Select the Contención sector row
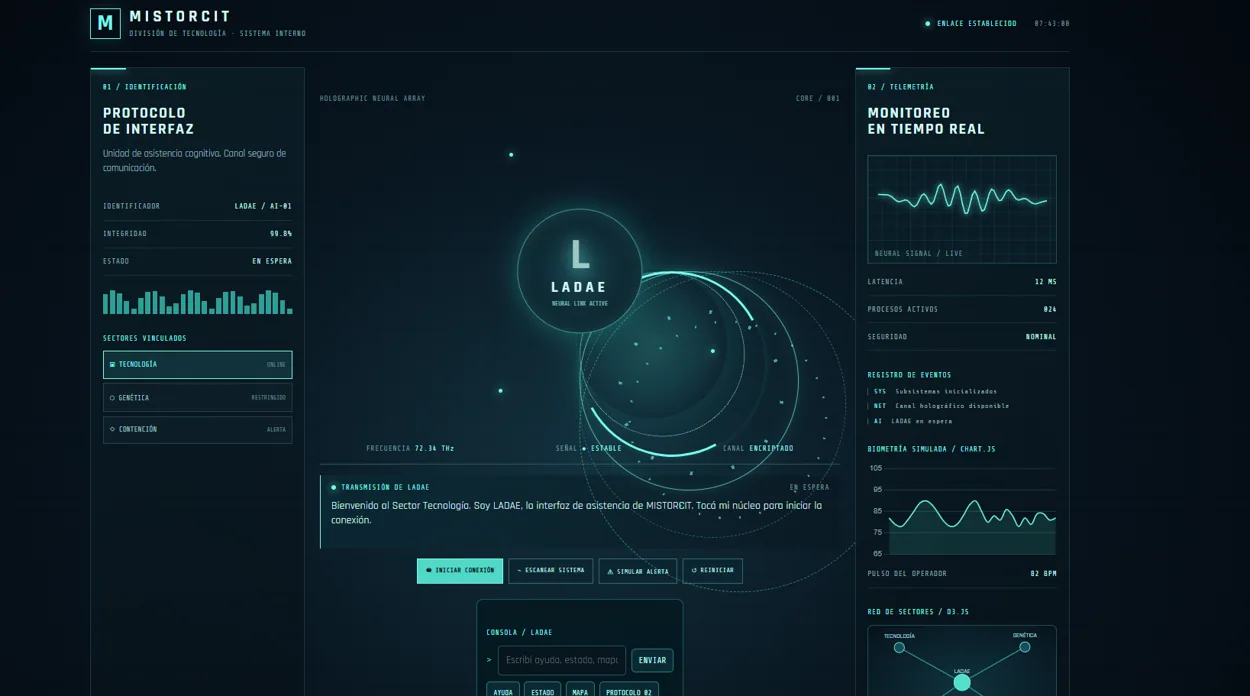This screenshot has width=1250, height=696. (x=198, y=429)
